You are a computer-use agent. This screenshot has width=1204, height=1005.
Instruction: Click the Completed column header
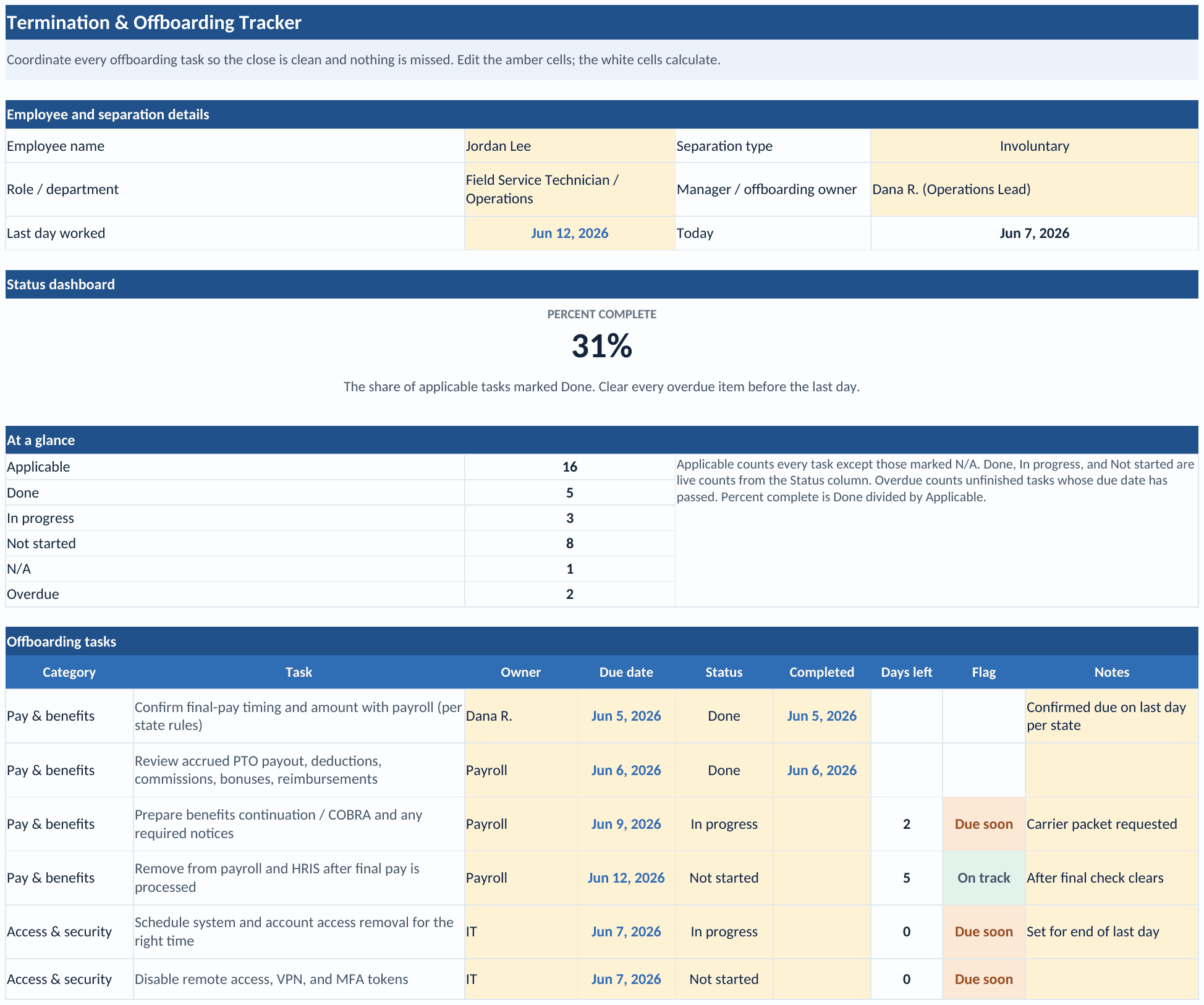coord(821,672)
